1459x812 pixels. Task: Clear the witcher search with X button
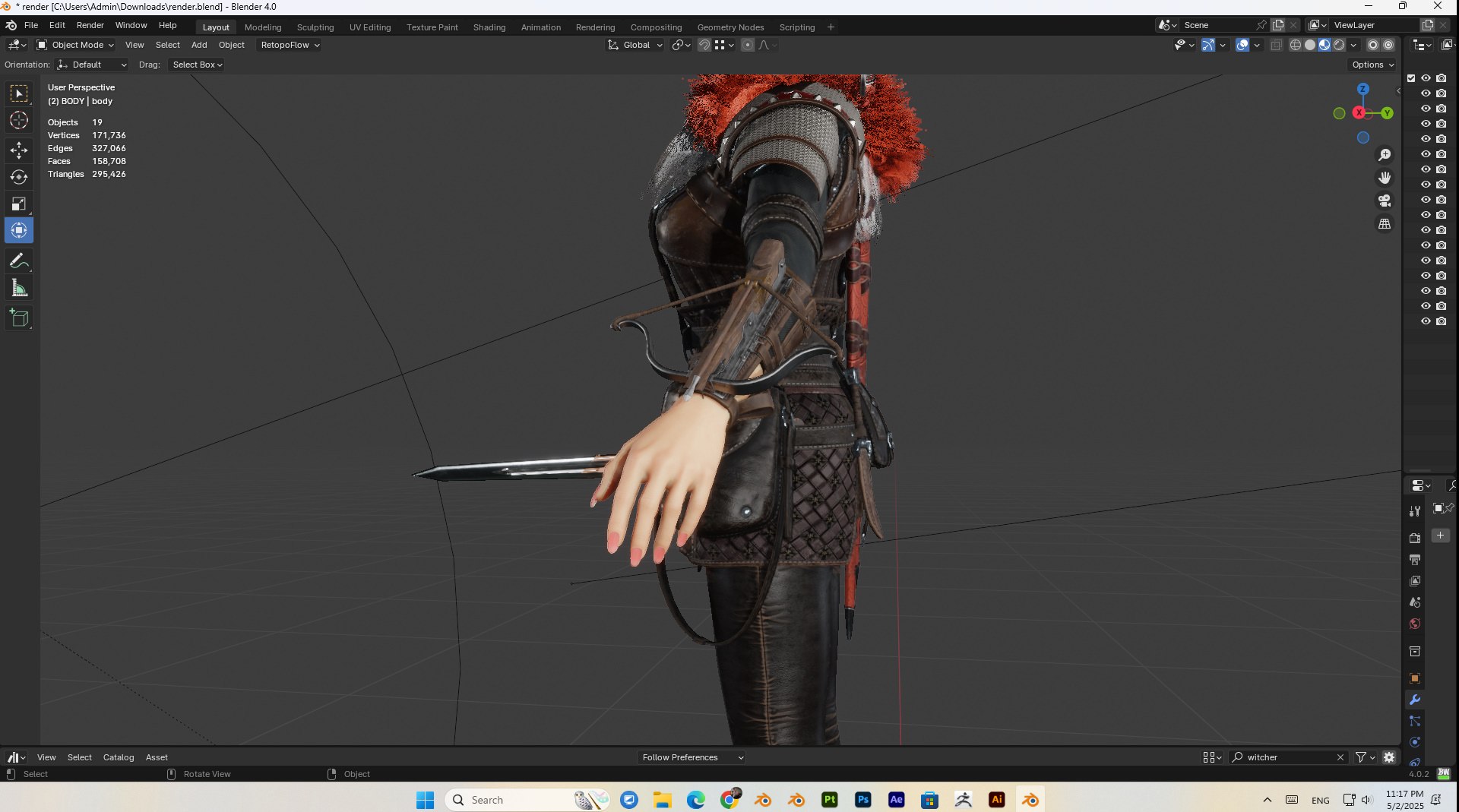[1340, 757]
